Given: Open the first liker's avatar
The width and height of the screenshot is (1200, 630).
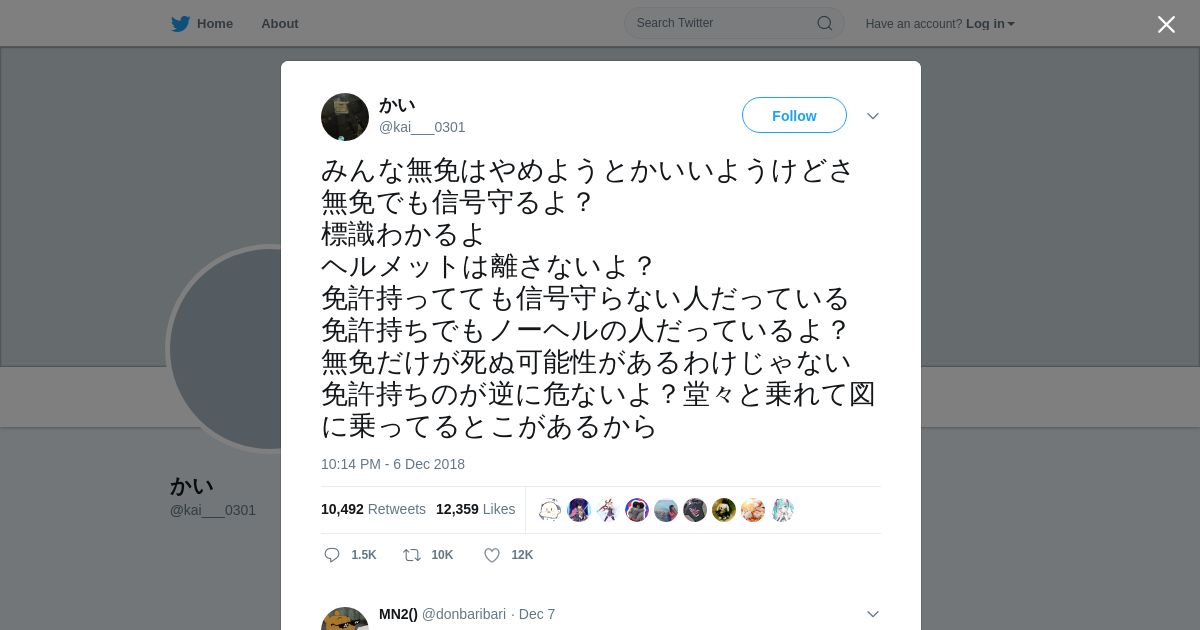Looking at the screenshot, I should tap(550, 510).
